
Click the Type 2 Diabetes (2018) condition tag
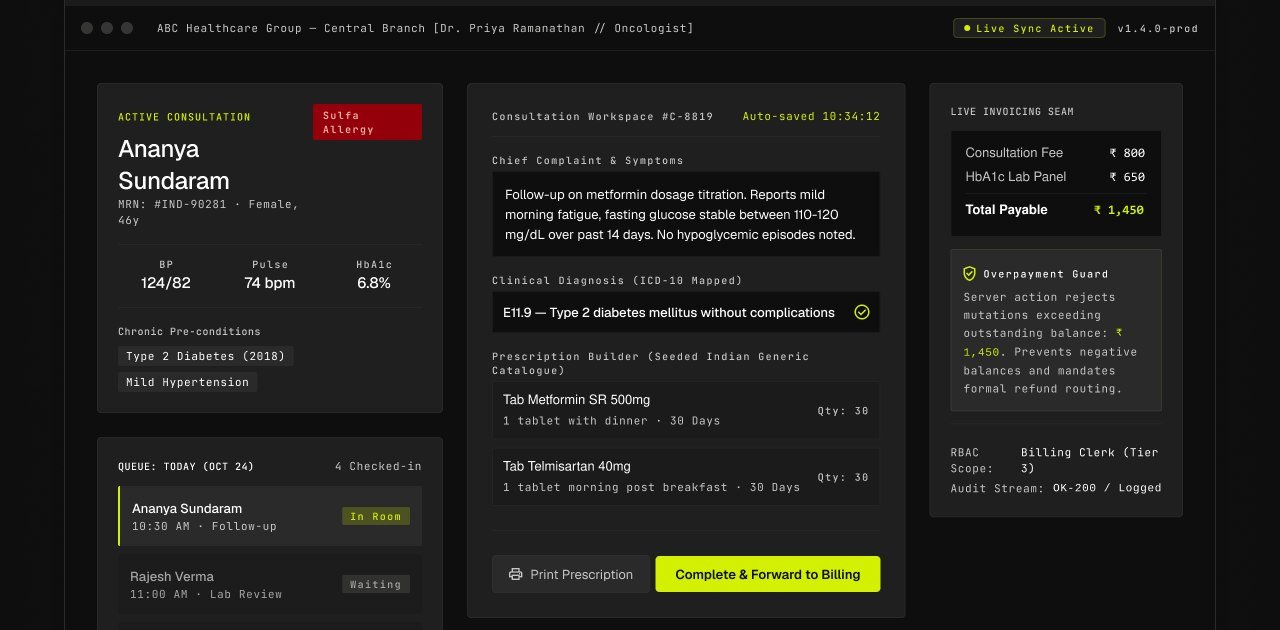(x=206, y=356)
